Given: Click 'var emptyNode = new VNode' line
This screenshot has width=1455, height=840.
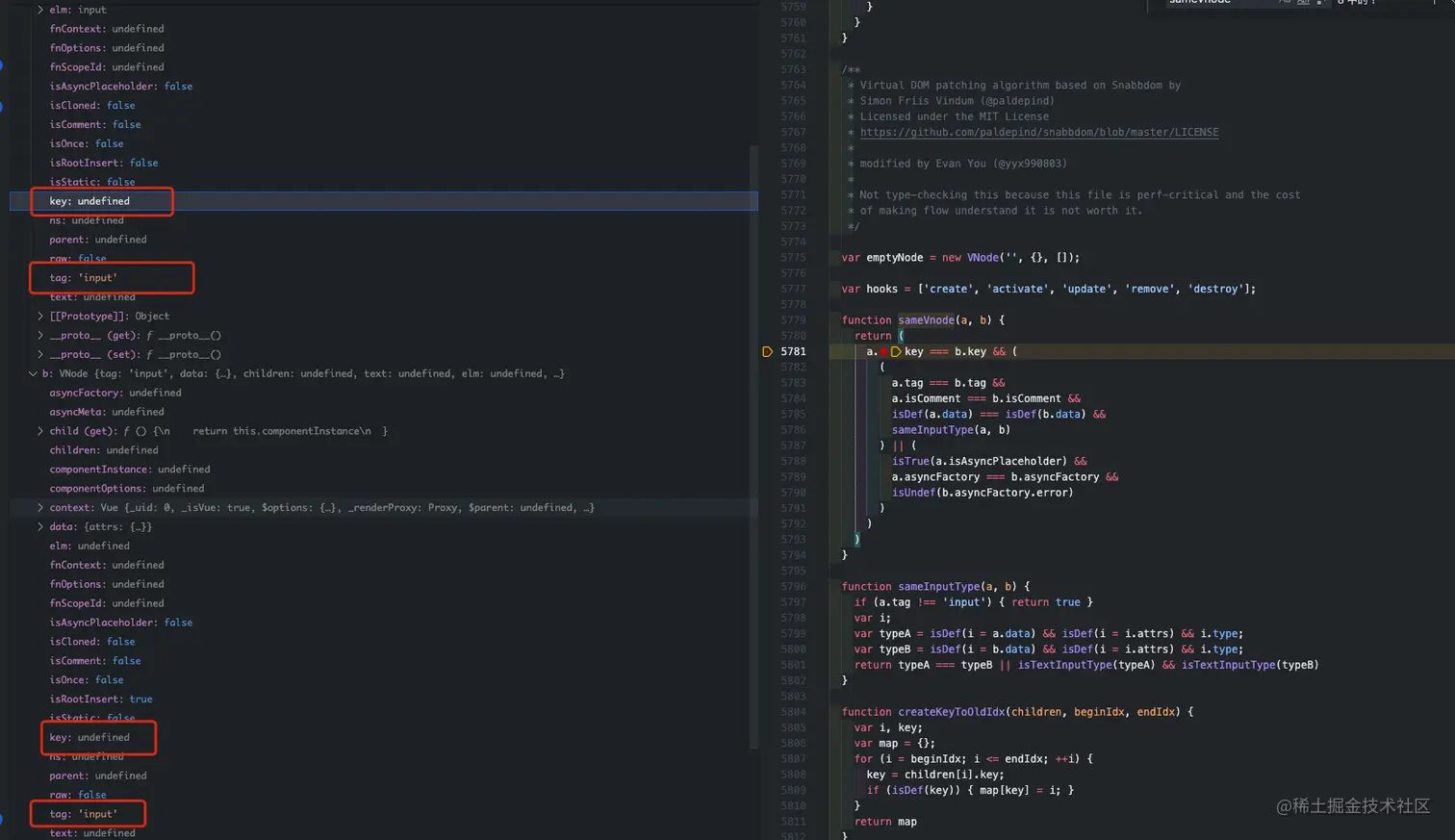Looking at the screenshot, I should 960,258.
